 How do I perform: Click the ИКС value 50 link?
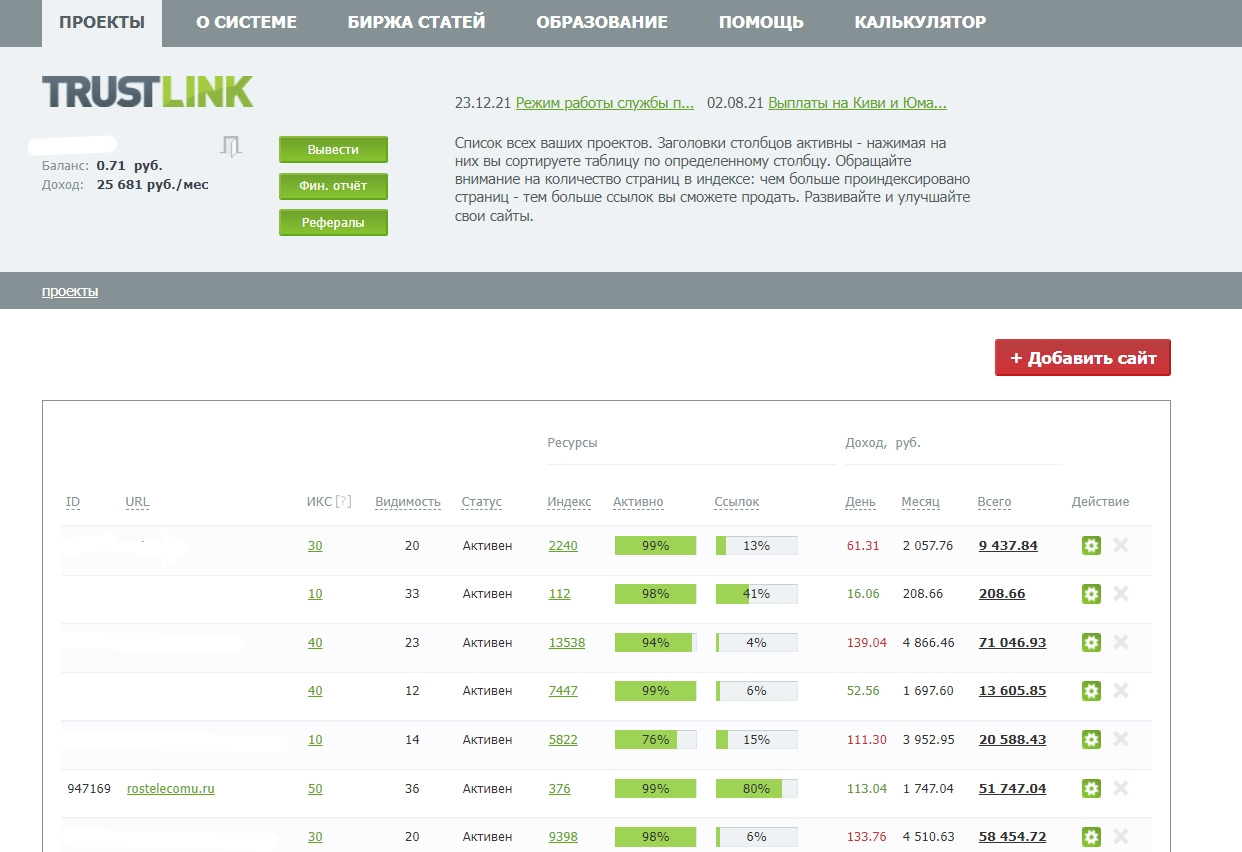(315, 788)
